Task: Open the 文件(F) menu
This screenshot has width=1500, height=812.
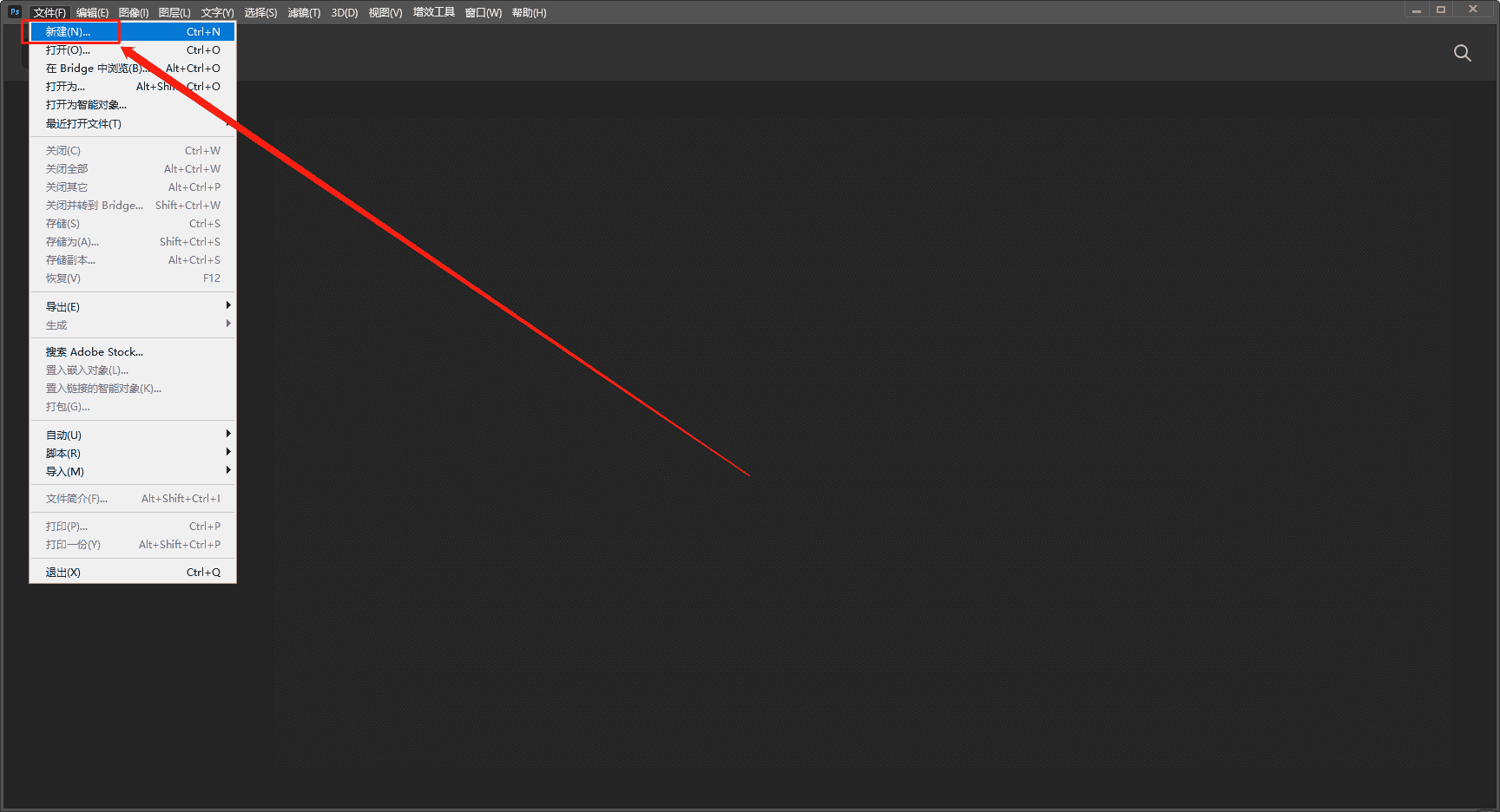Action: (49, 12)
